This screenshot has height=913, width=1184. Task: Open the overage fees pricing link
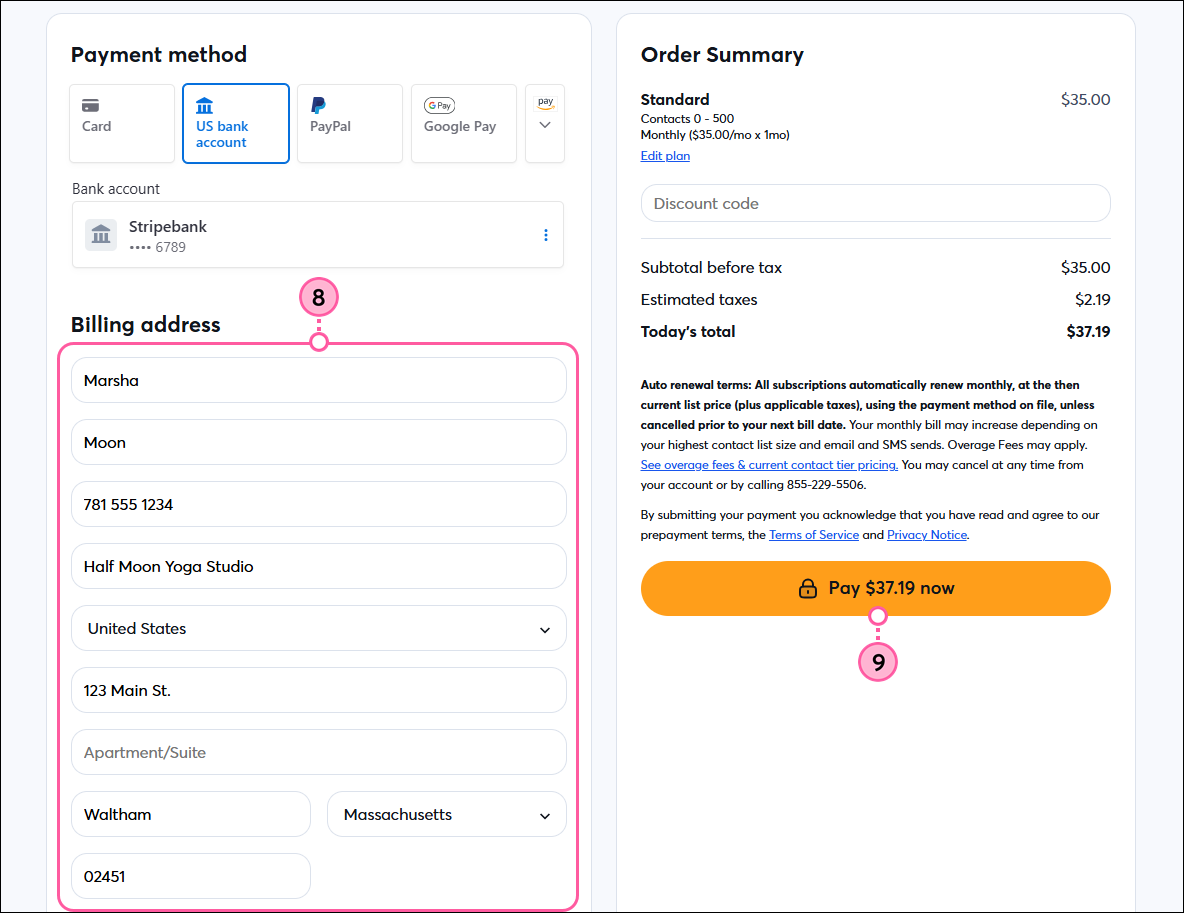768,464
